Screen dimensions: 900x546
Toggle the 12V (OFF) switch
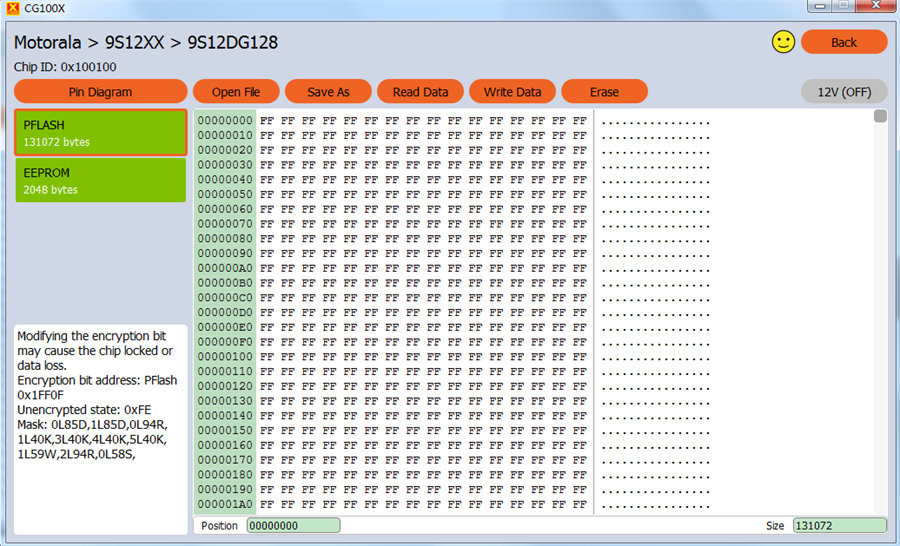coord(844,92)
